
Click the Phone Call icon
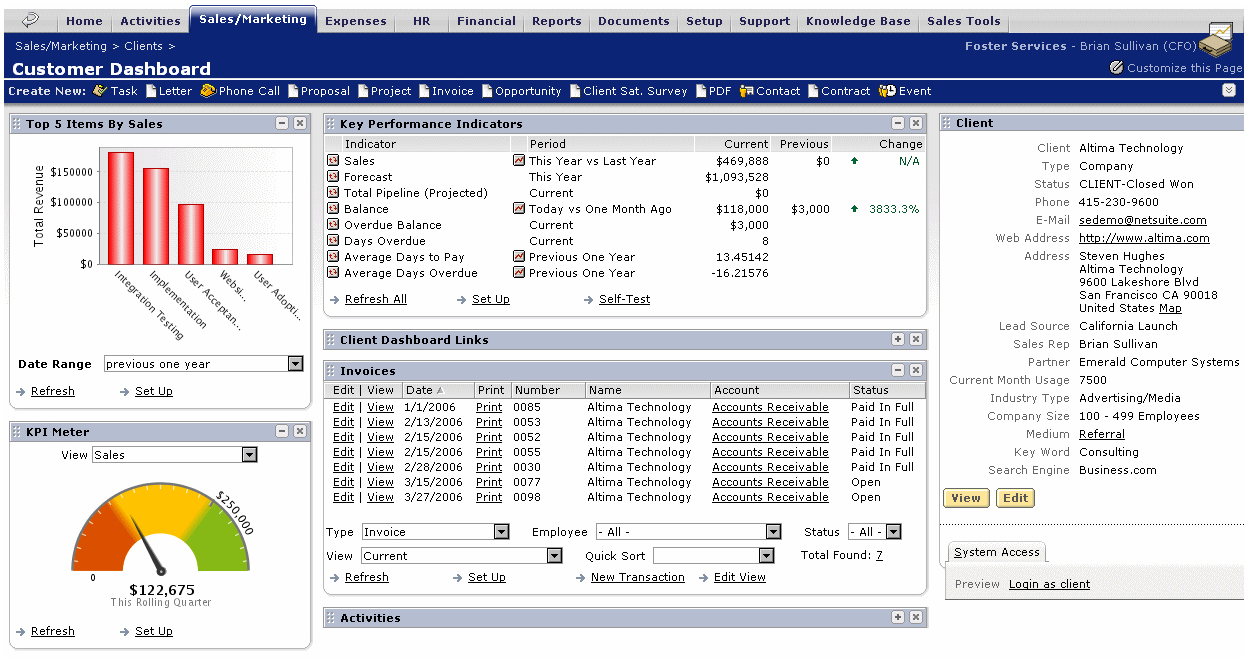[208, 91]
